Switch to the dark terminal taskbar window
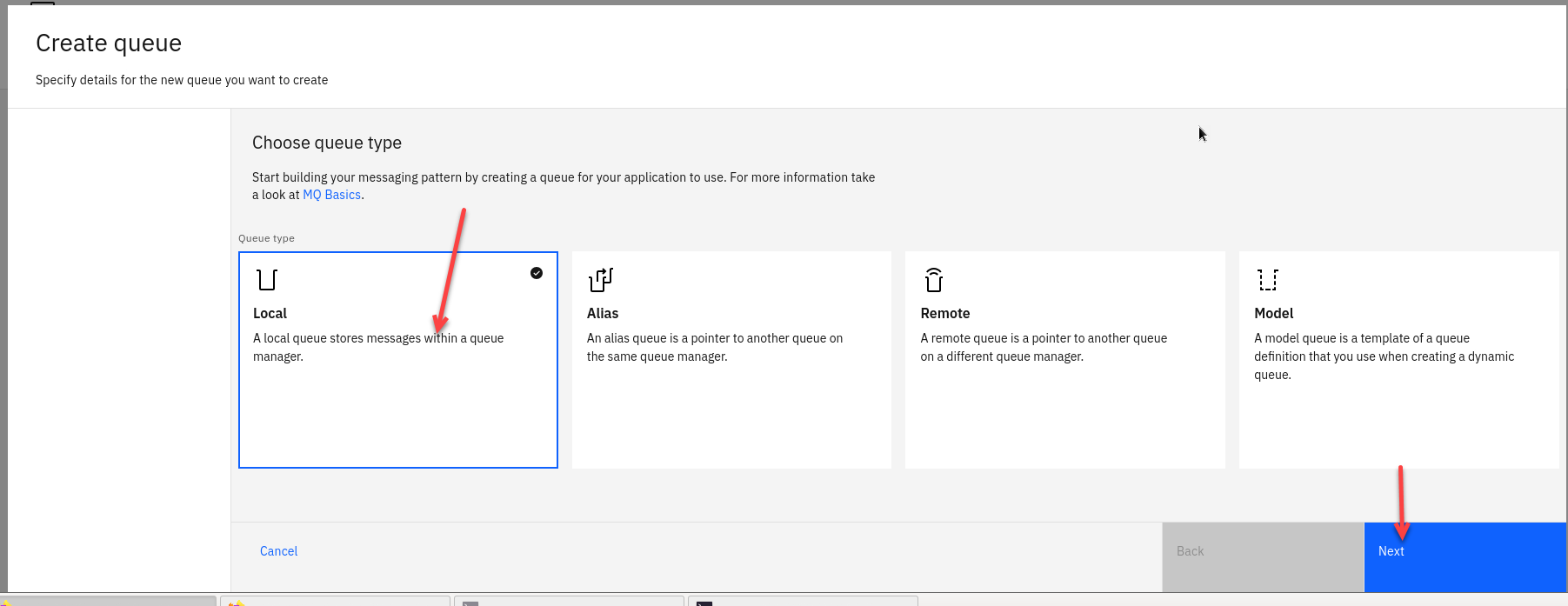This screenshot has height=606, width=1568. pos(802,601)
